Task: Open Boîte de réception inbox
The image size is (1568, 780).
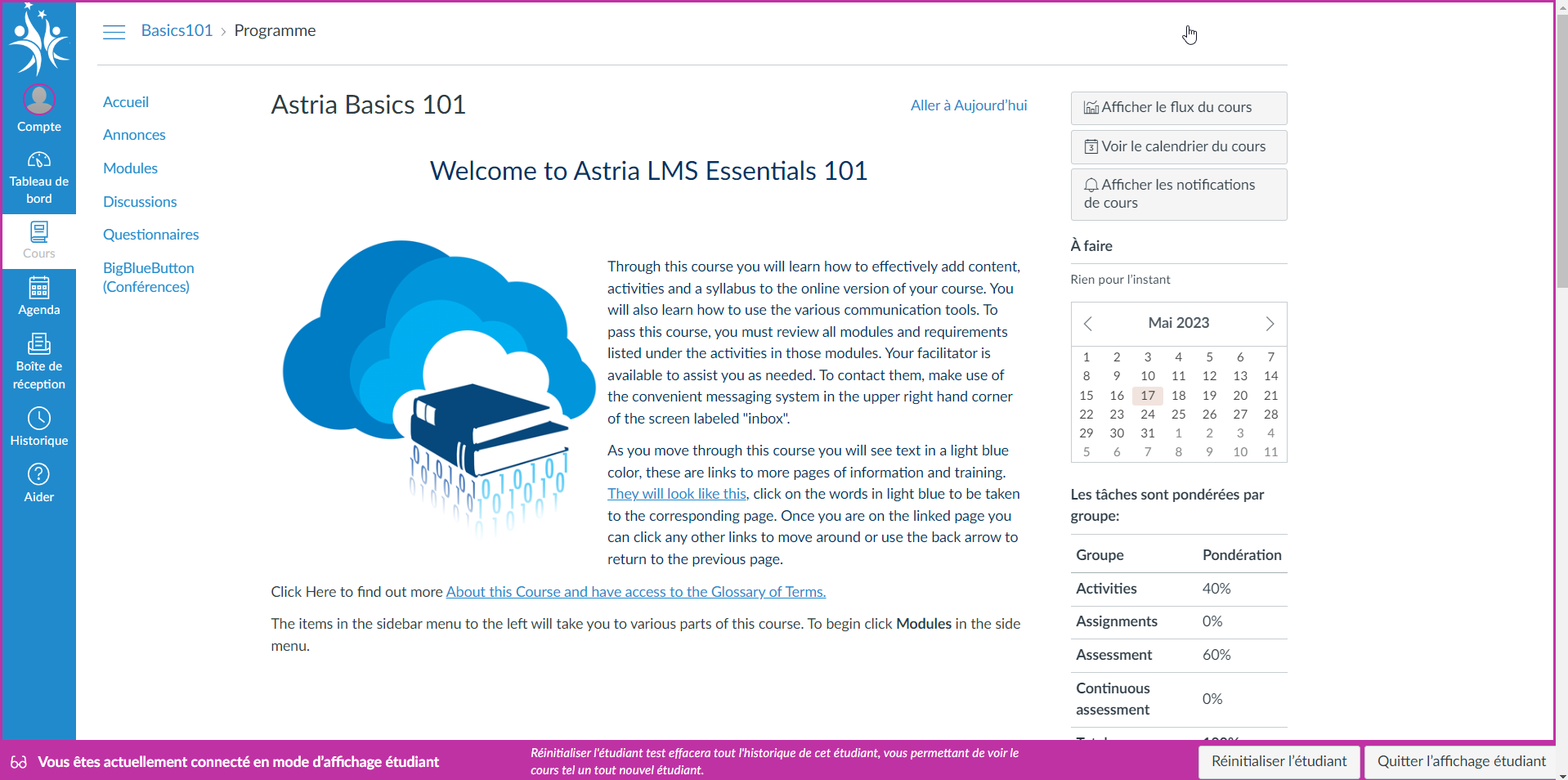Action: 38,361
